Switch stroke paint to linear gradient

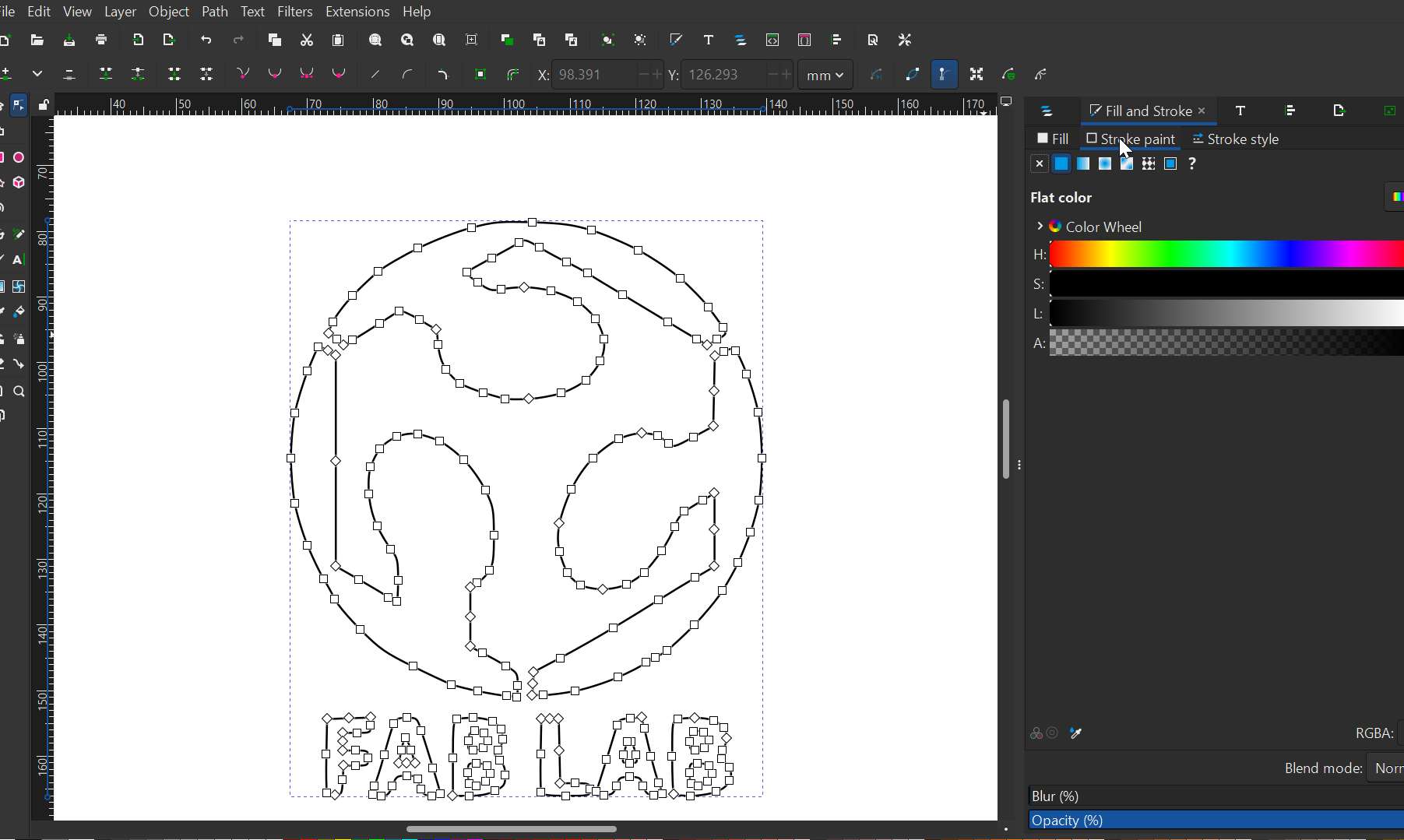pyautogui.click(x=1083, y=163)
